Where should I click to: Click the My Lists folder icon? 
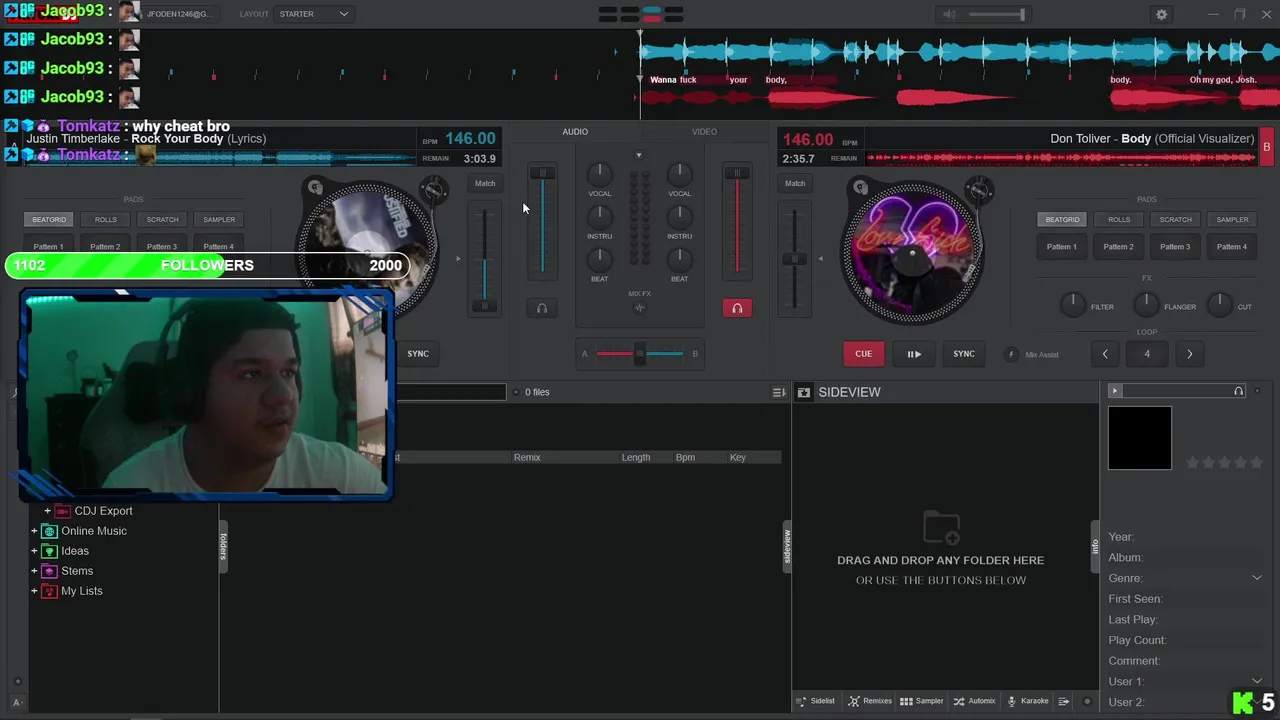[x=49, y=591]
